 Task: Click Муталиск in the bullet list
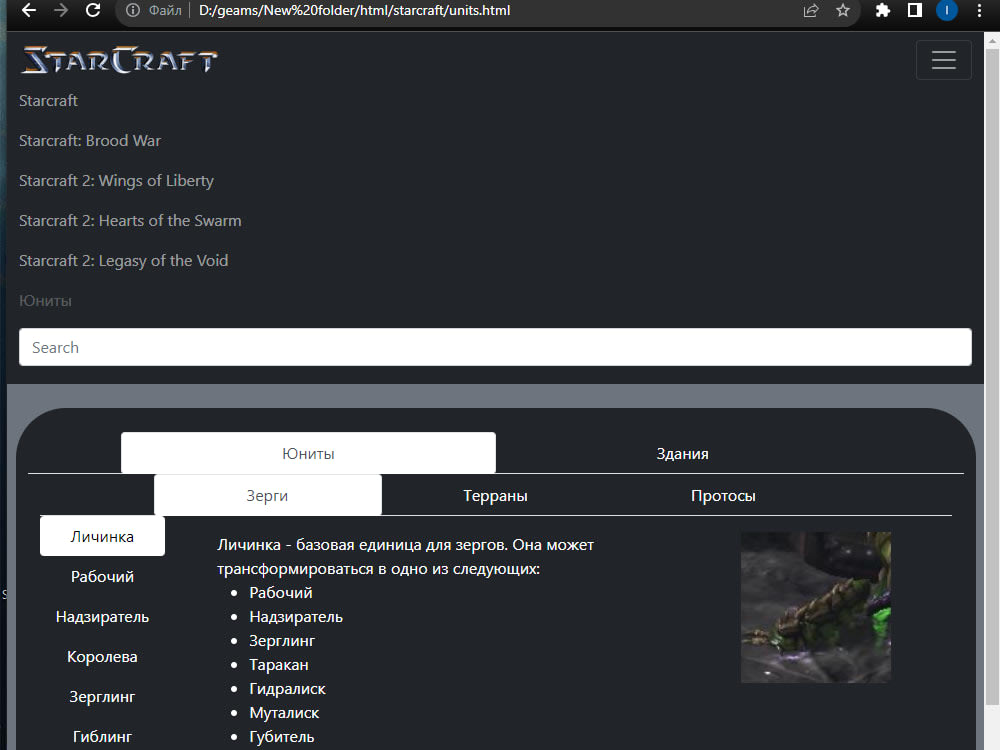pos(284,712)
